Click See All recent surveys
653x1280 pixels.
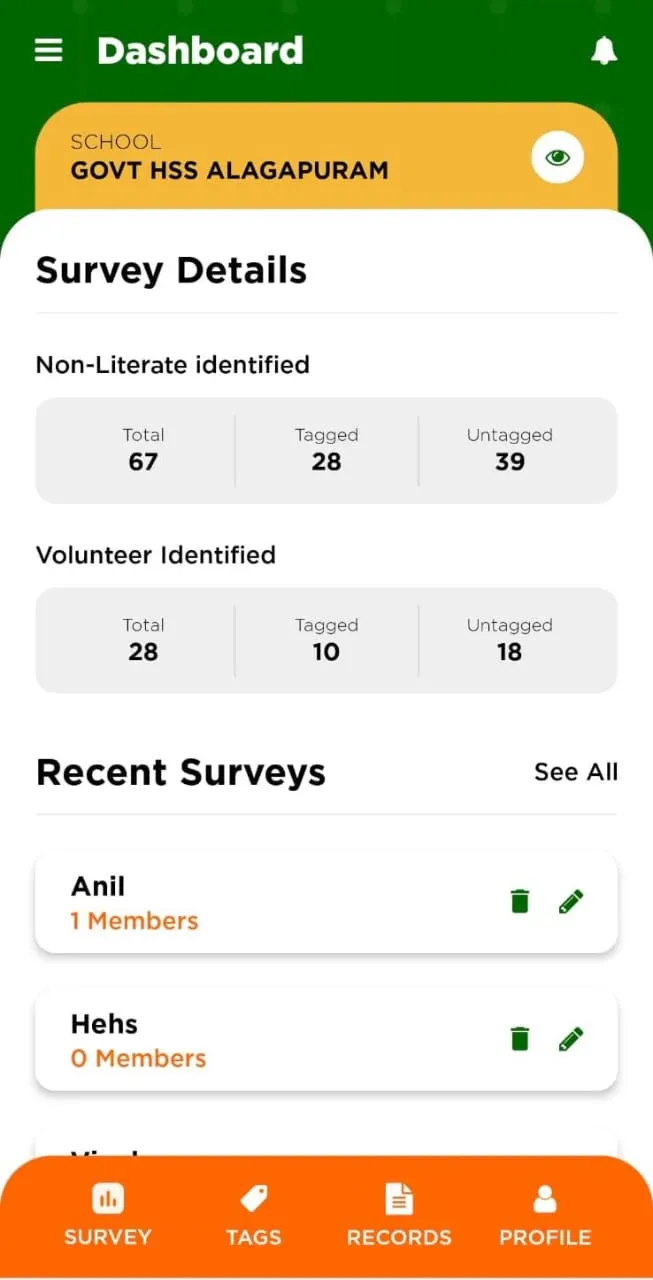pyautogui.click(x=576, y=772)
